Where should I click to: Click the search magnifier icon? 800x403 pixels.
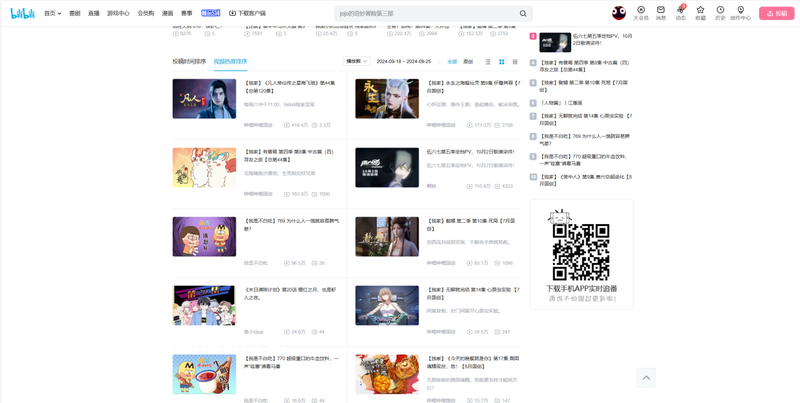tap(522, 14)
